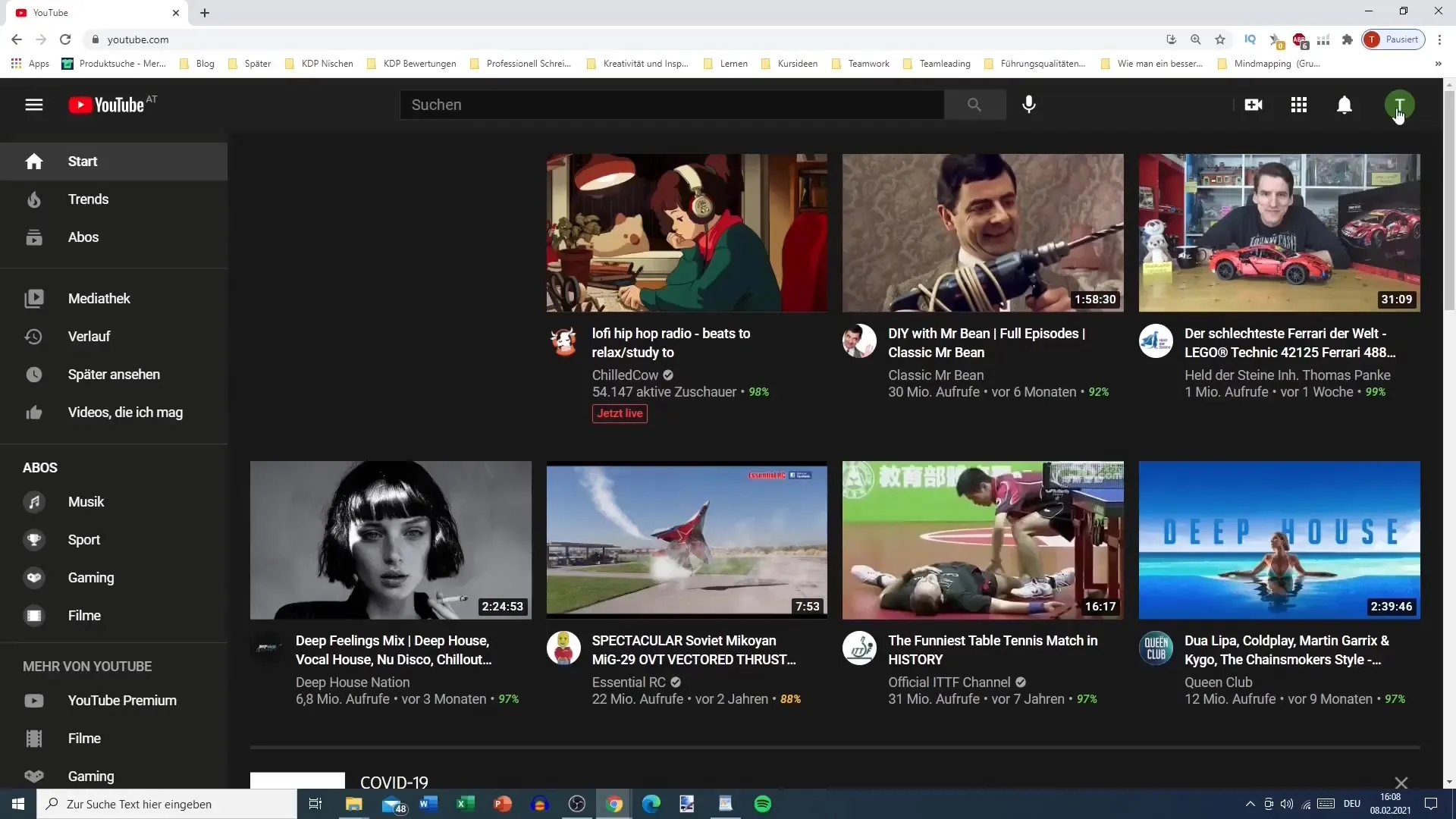Play Table Tennis match thumbnail
This screenshot has width=1456, height=819.
983,540
